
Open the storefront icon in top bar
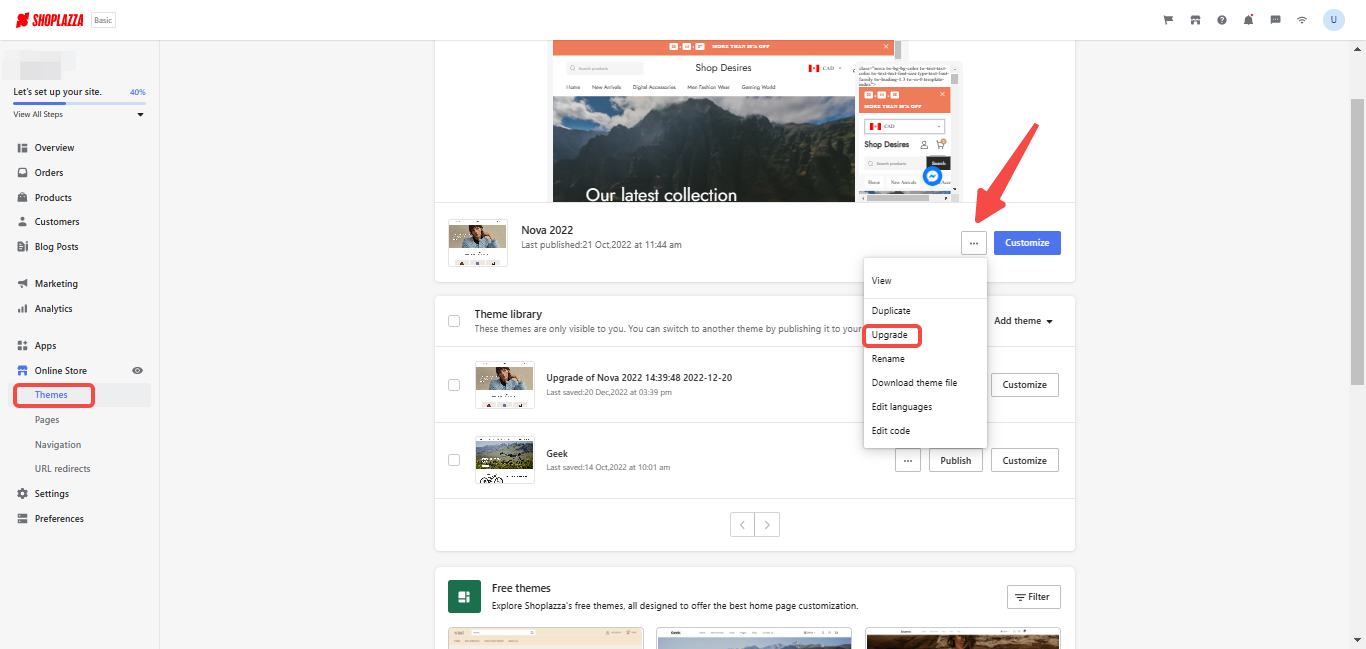[1195, 20]
